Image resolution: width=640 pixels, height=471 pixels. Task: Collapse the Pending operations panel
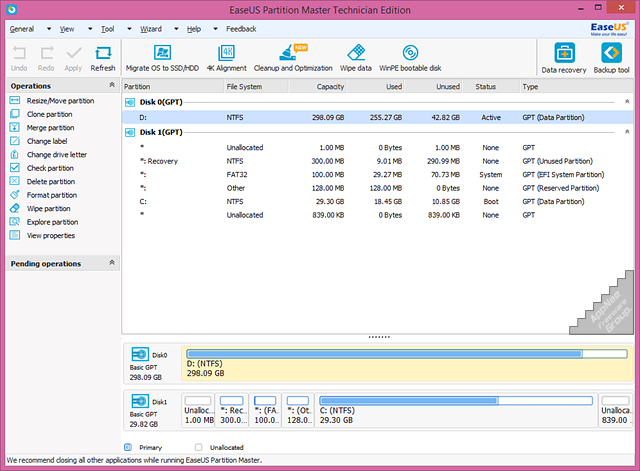[112, 262]
